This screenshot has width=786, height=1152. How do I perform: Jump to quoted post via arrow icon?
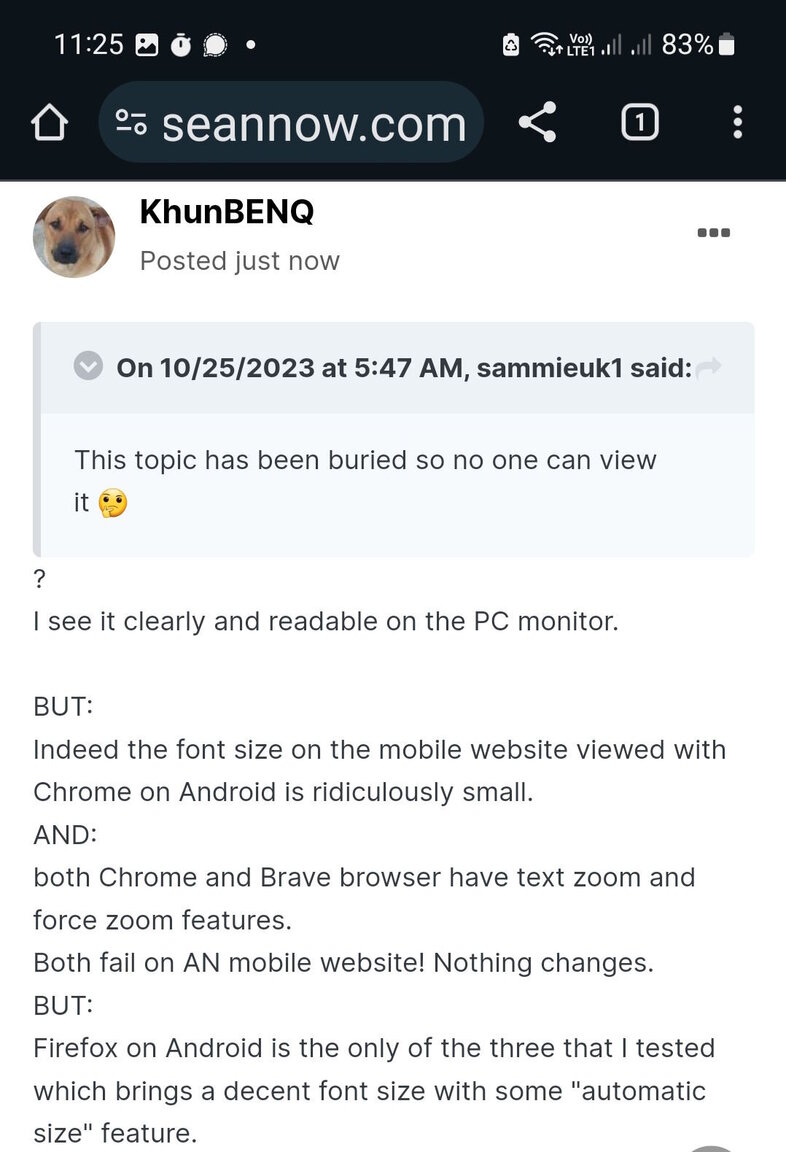(709, 366)
